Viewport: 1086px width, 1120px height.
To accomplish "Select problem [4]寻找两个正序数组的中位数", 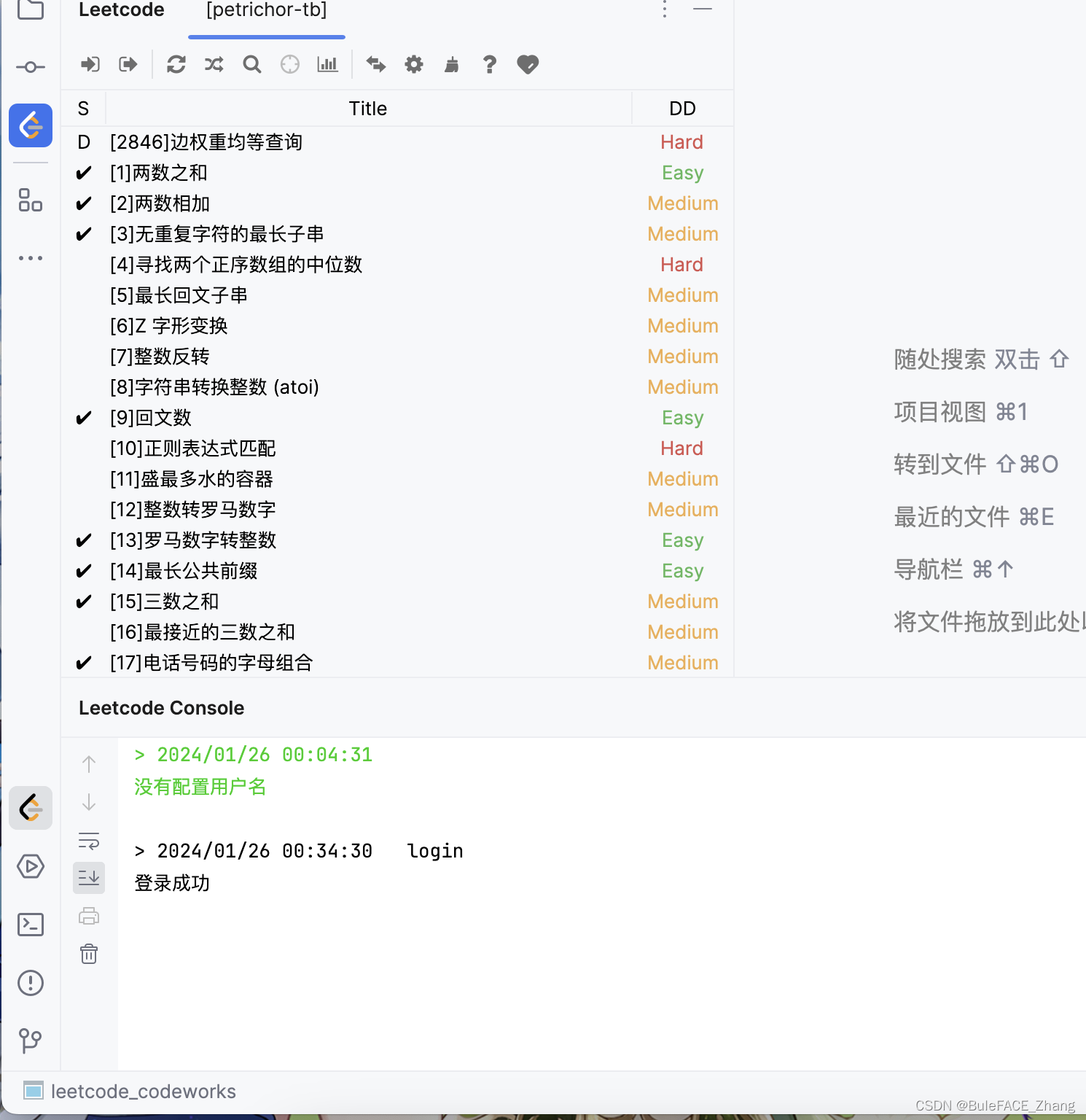I will pyautogui.click(x=397, y=265).
